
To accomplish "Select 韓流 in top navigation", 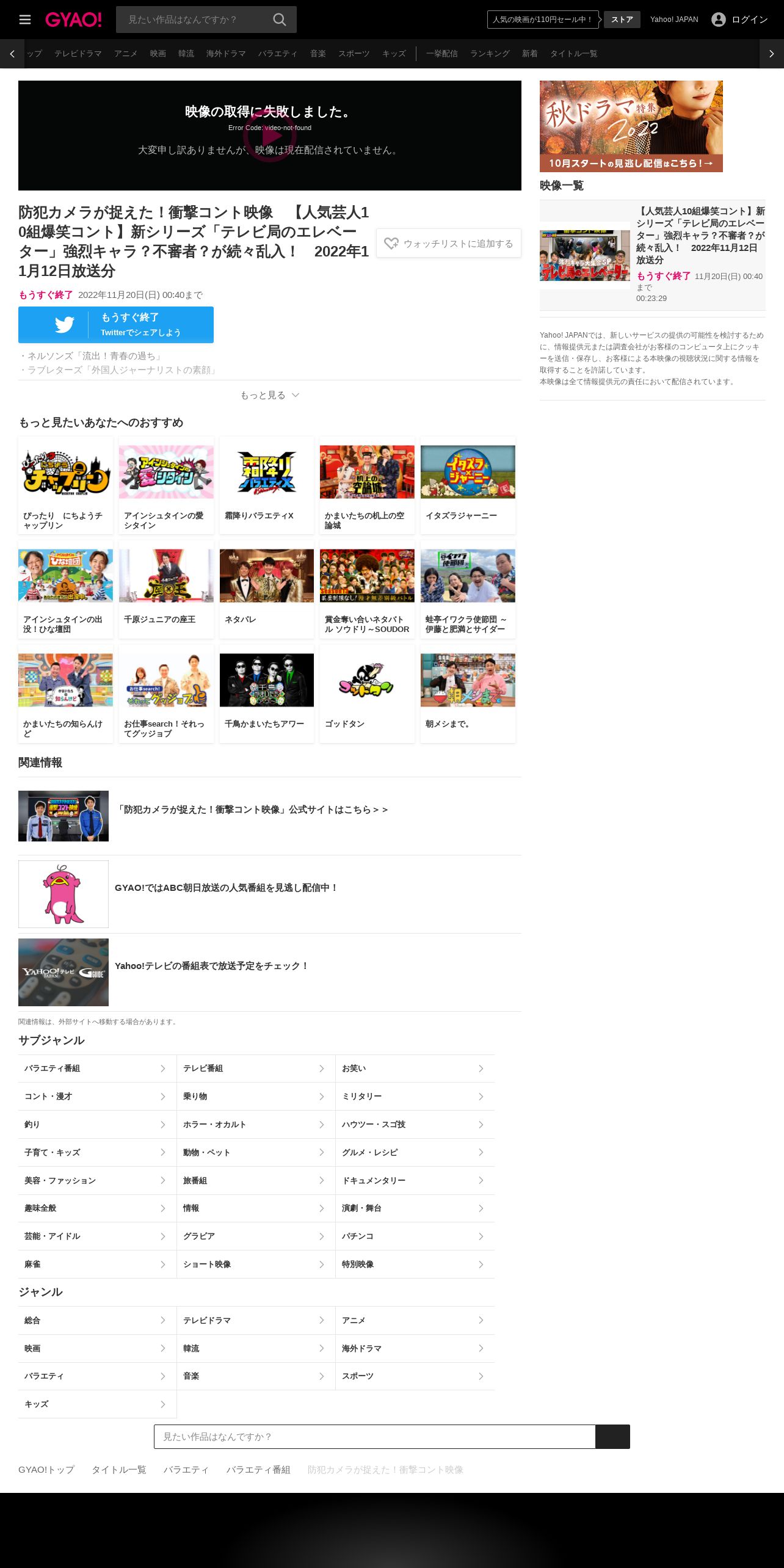I will click(x=186, y=54).
